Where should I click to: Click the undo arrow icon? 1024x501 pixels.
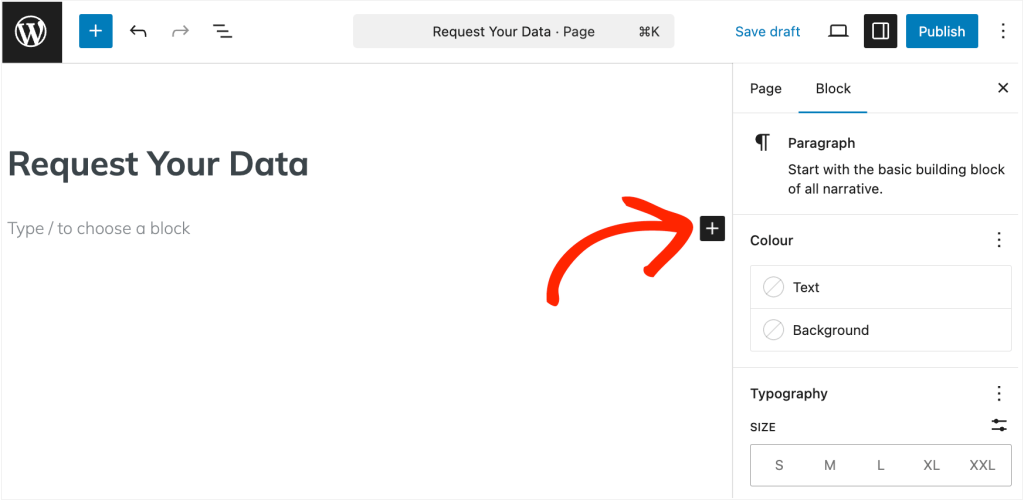pos(138,31)
